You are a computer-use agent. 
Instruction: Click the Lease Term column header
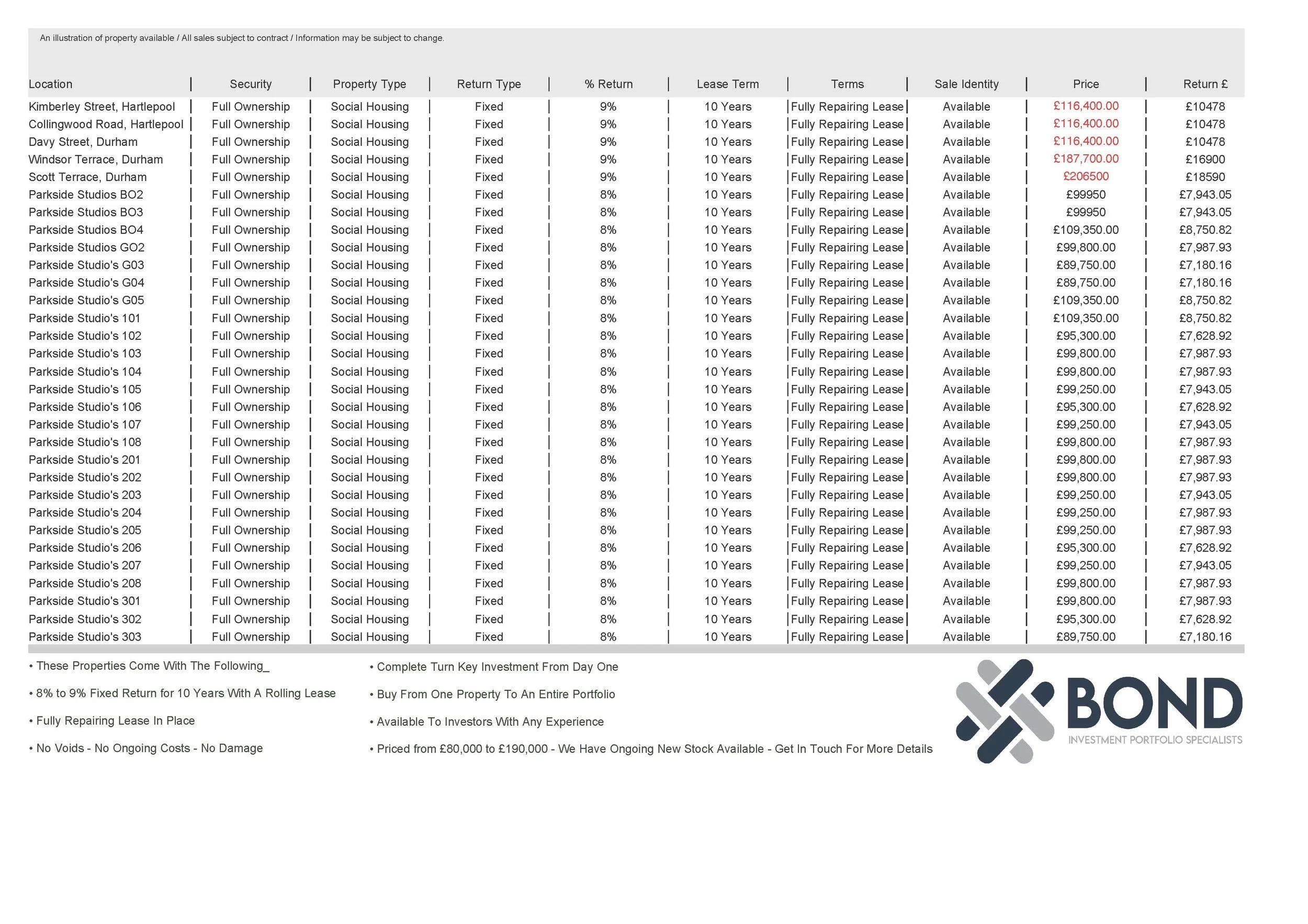(727, 84)
